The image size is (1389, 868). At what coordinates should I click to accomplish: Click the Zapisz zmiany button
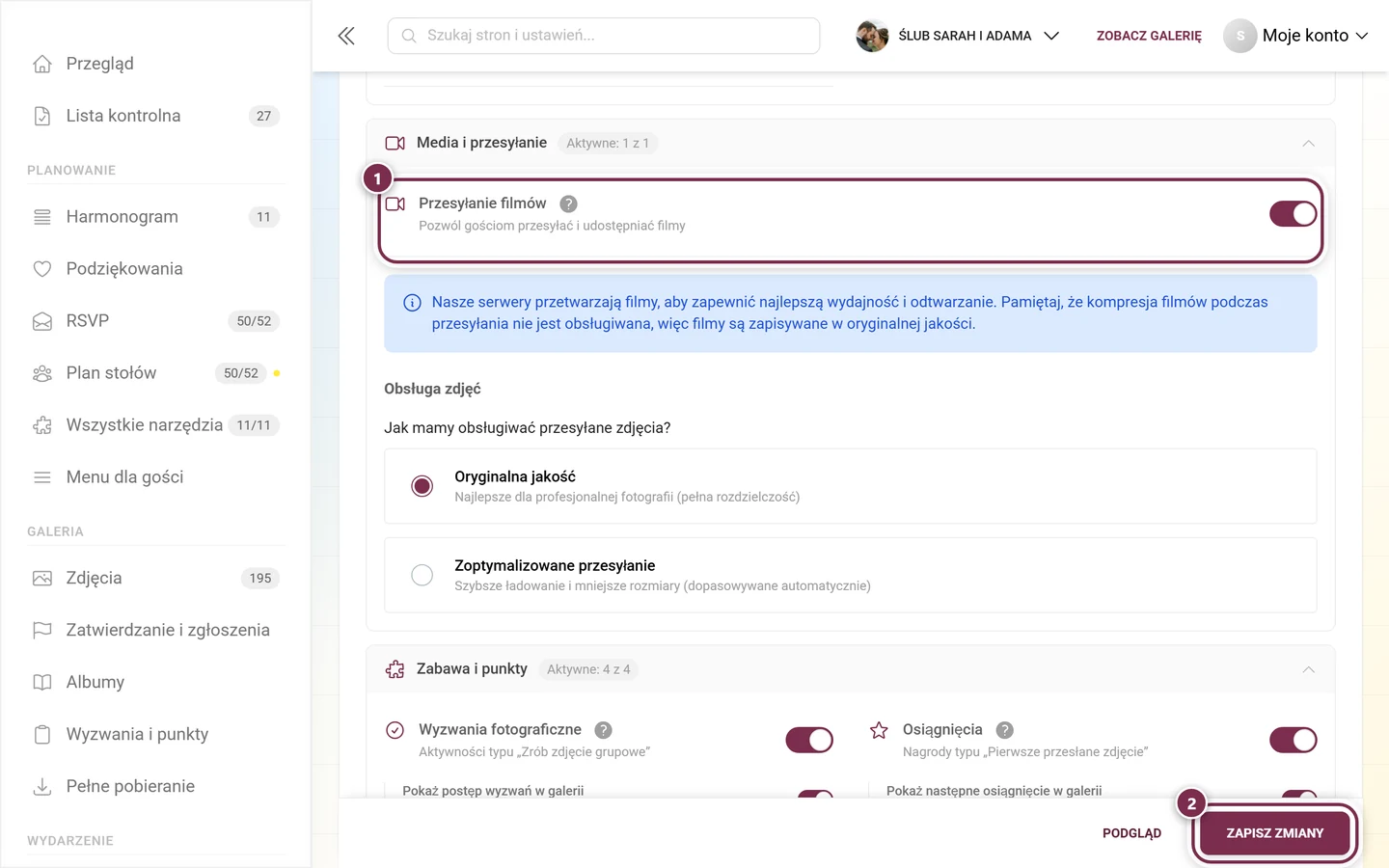click(x=1275, y=833)
